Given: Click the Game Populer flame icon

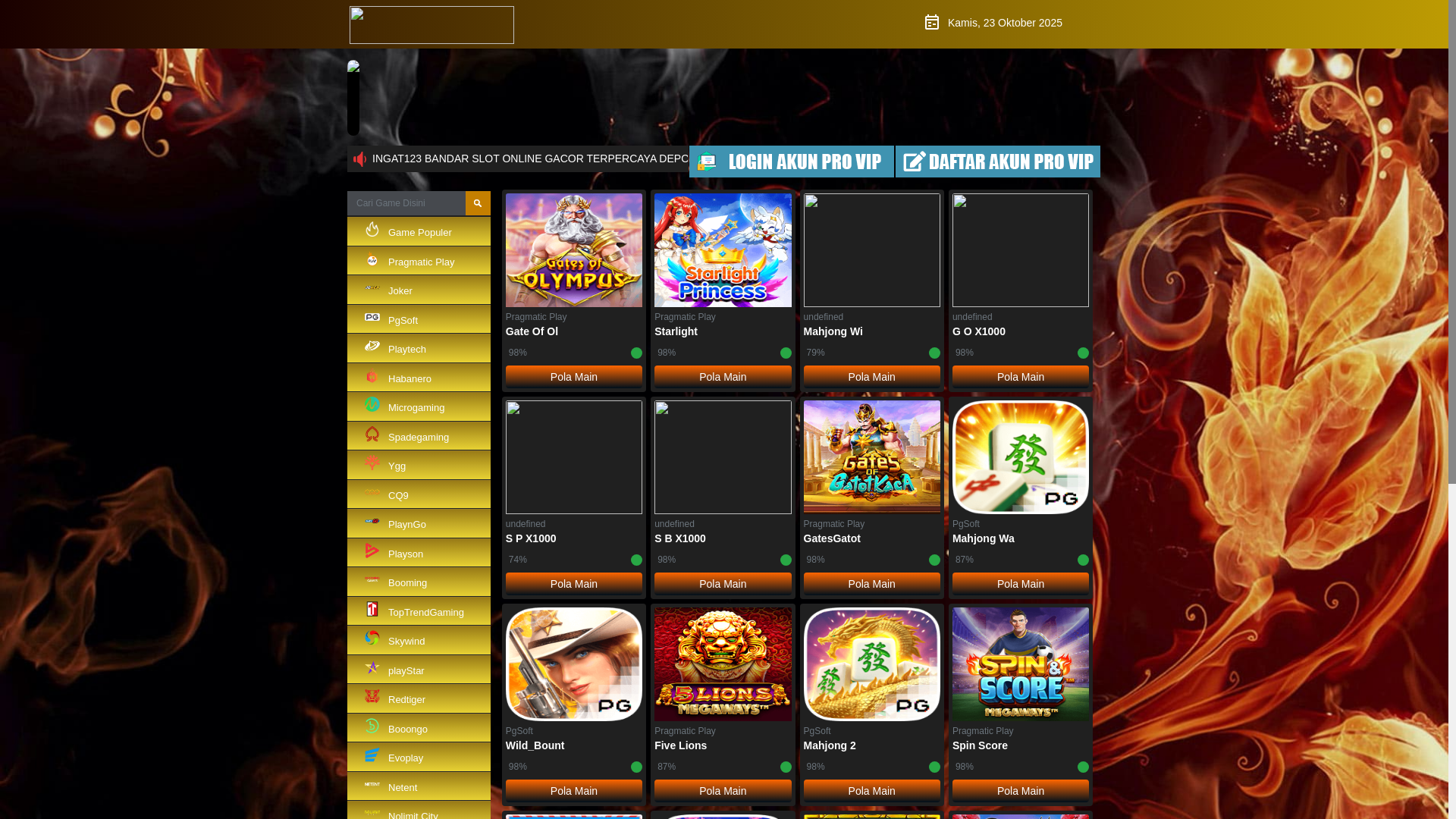Looking at the screenshot, I should point(372,229).
